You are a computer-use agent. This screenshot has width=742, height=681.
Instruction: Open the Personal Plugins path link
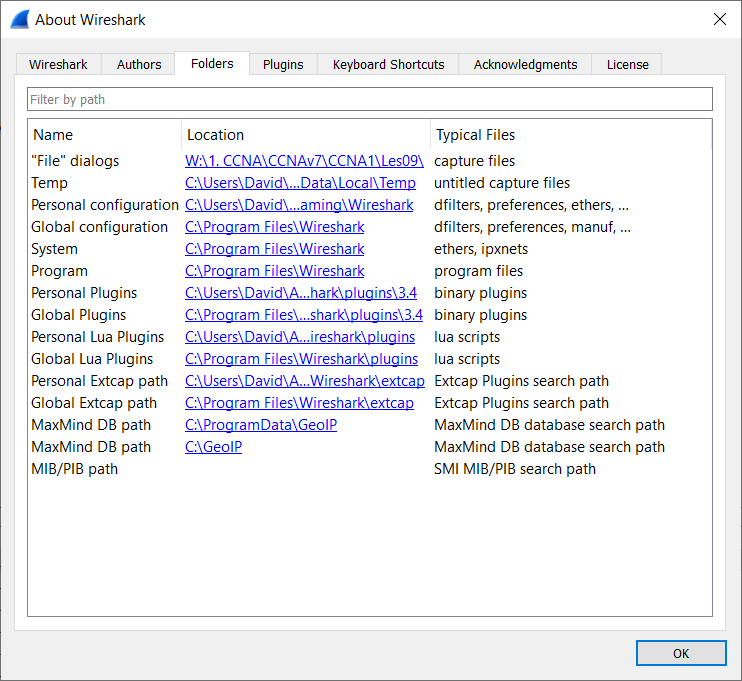pyautogui.click(x=301, y=293)
